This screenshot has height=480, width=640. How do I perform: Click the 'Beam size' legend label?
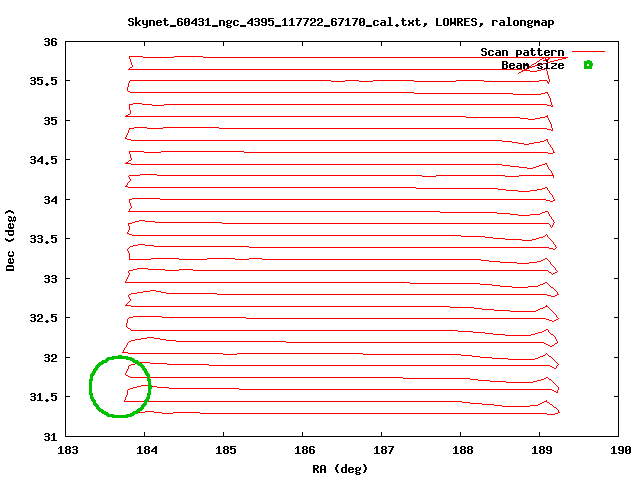[x=533, y=65]
